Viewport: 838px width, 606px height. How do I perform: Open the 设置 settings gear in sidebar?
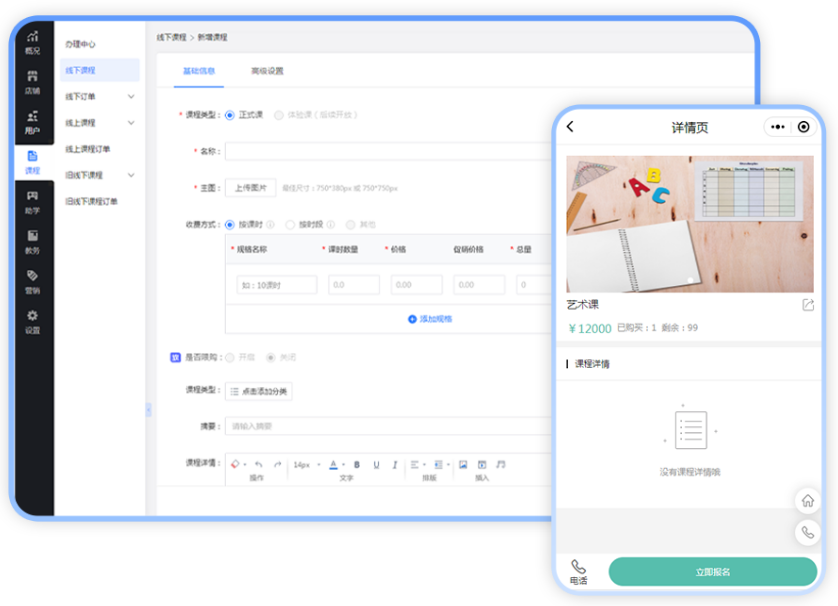tap(33, 322)
